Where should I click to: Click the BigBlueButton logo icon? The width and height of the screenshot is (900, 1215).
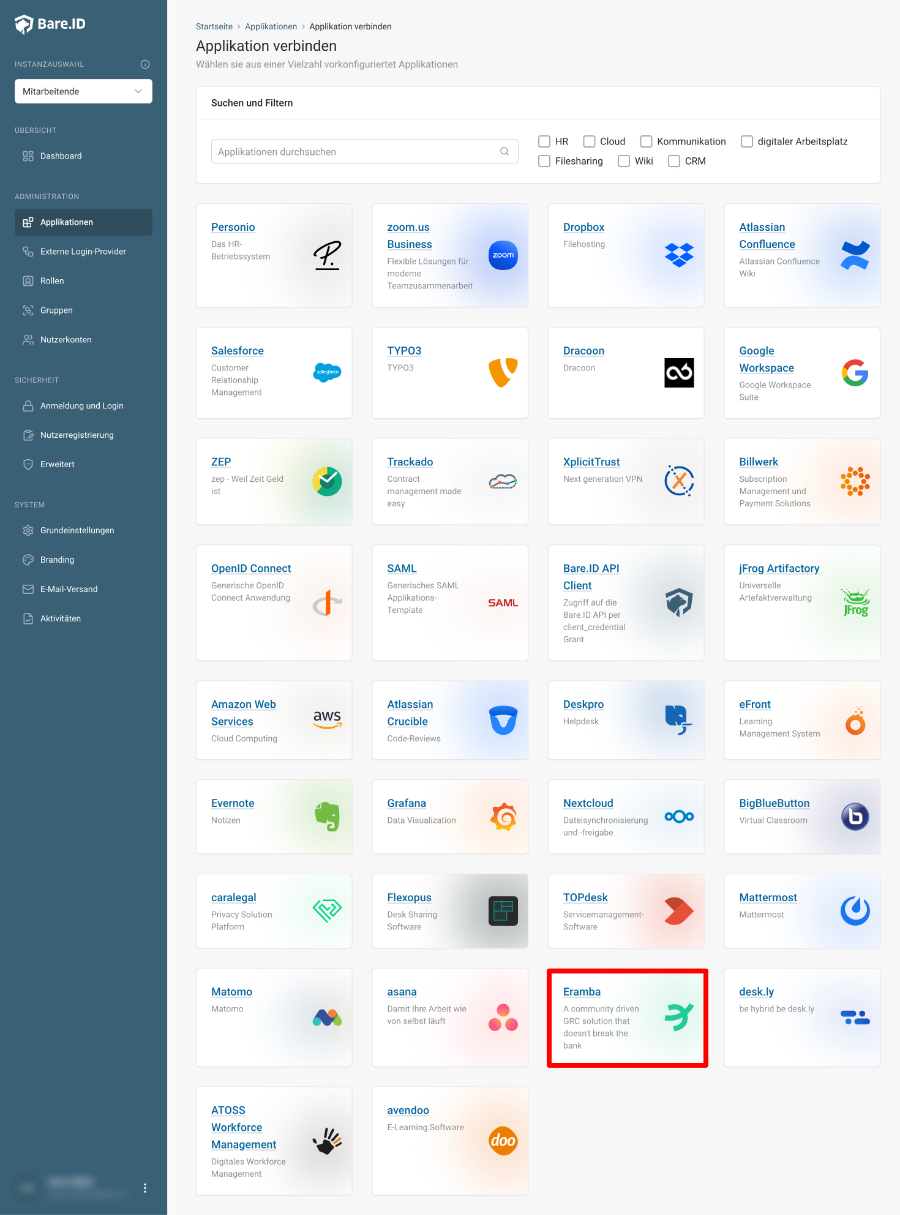[855, 817]
